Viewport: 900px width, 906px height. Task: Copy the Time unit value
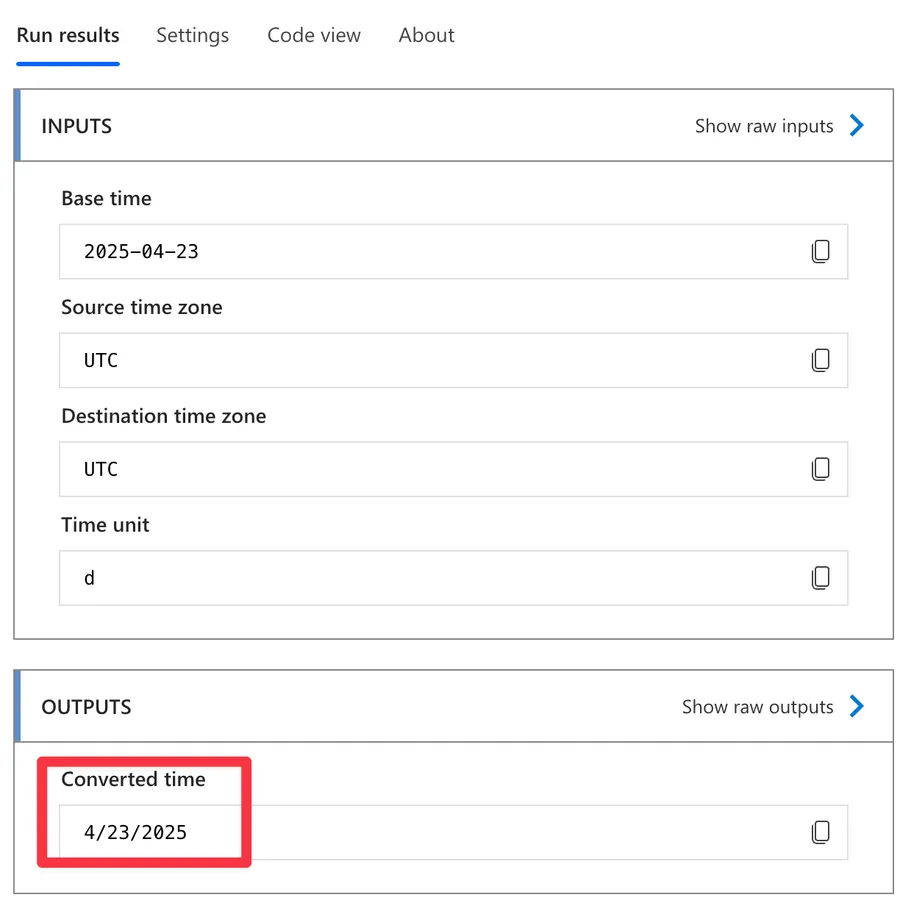coord(820,577)
